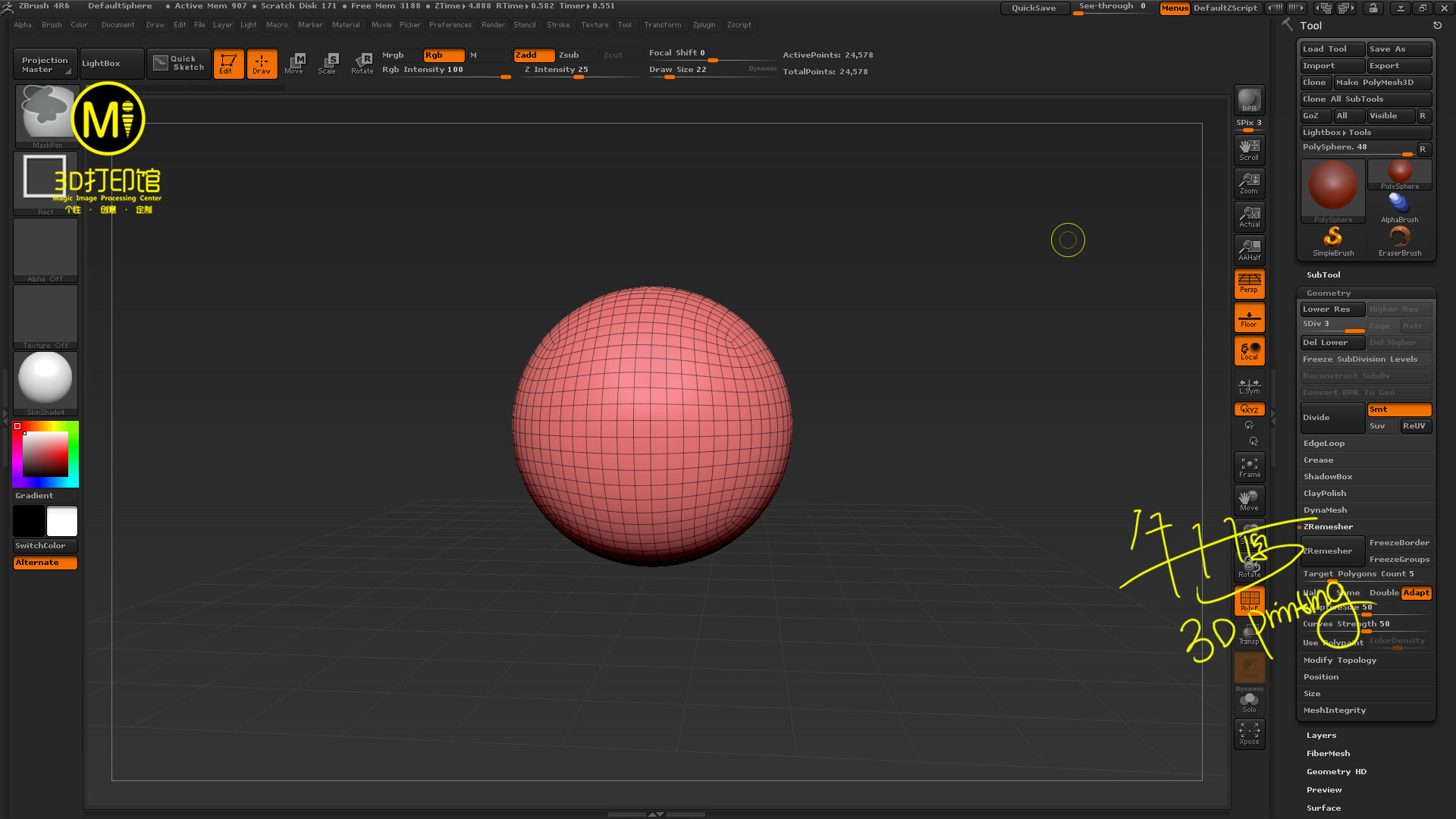Expand the SubTool palette section
This screenshot has width=1456, height=819.
1323,275
